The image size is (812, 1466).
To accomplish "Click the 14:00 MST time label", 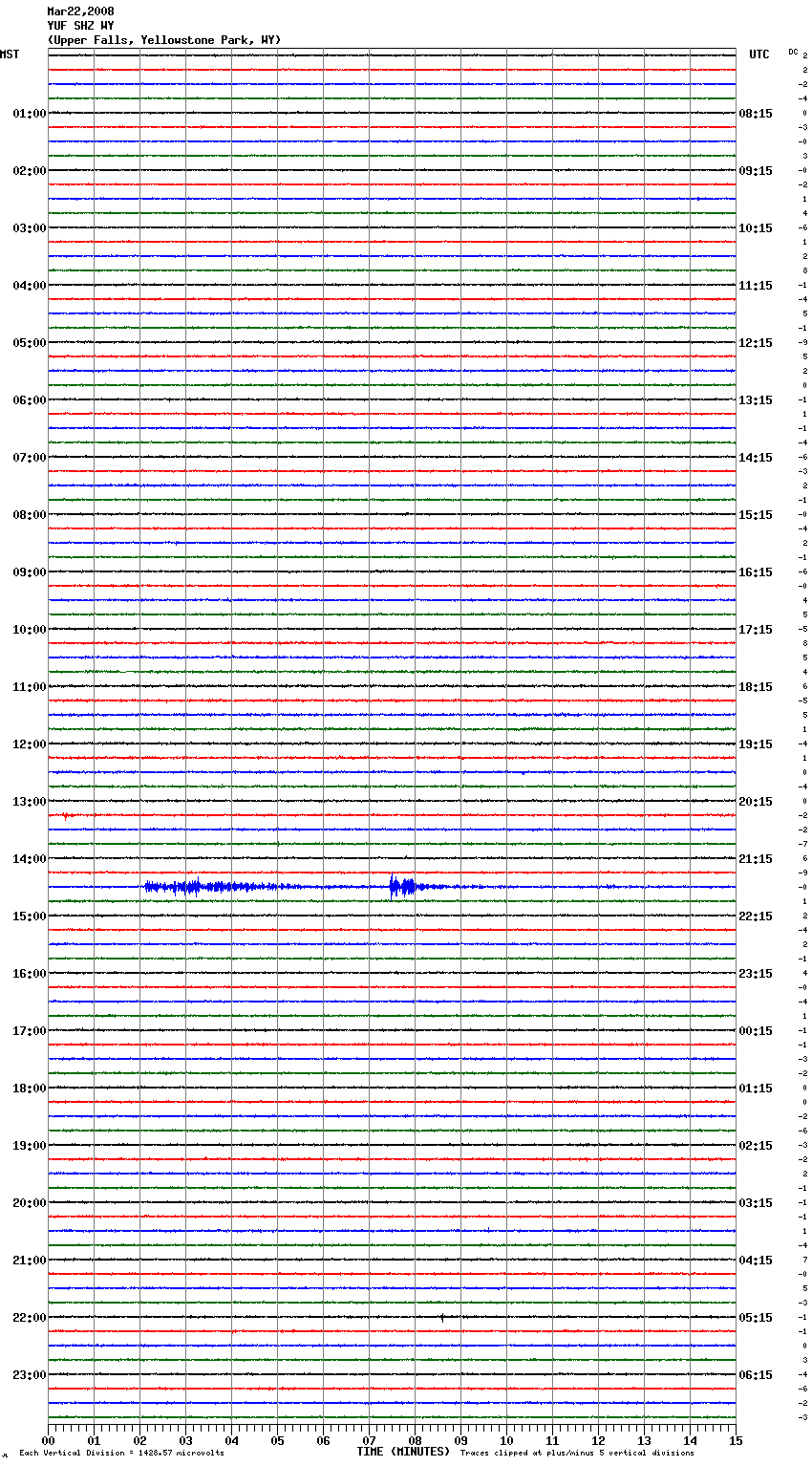I will (29, 859).
